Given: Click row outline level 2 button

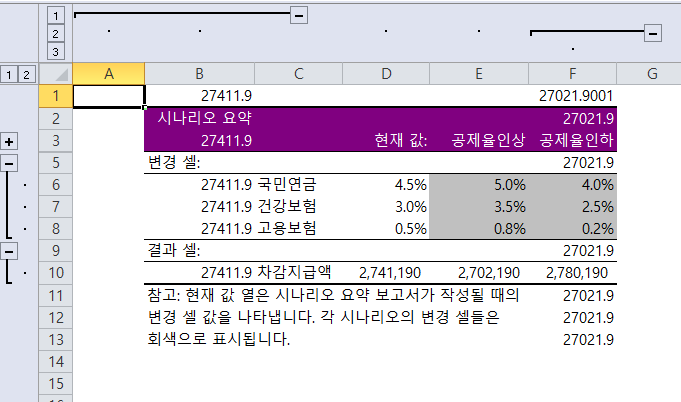Looking at the screenshot, I should (x=27, y=74).
